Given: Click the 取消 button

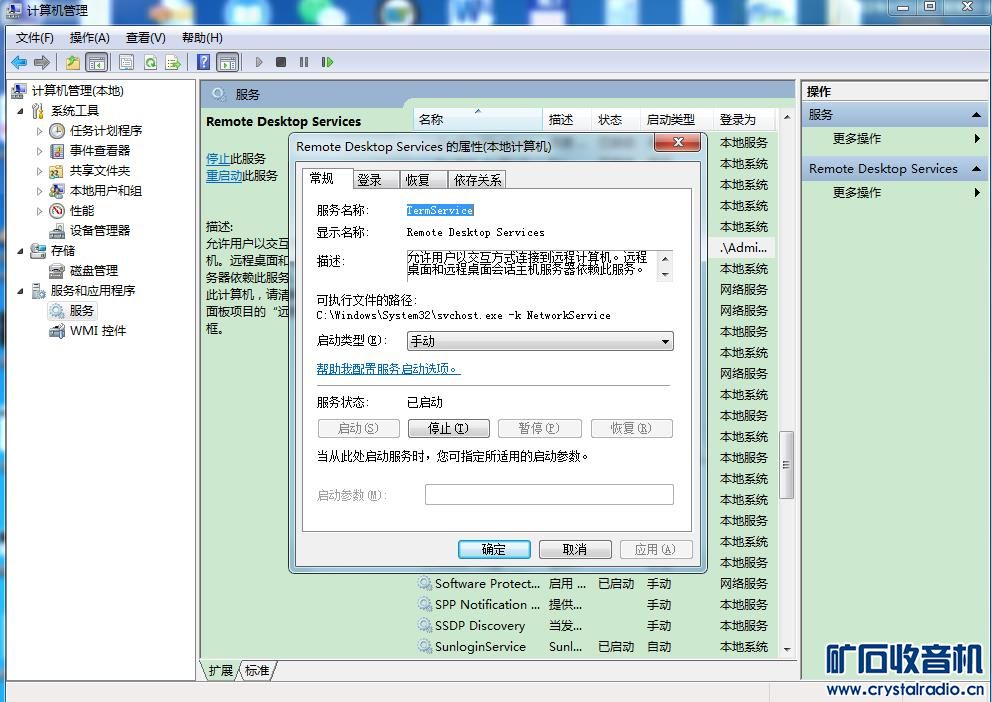Looking at the screenshot, I should [575, 550].
